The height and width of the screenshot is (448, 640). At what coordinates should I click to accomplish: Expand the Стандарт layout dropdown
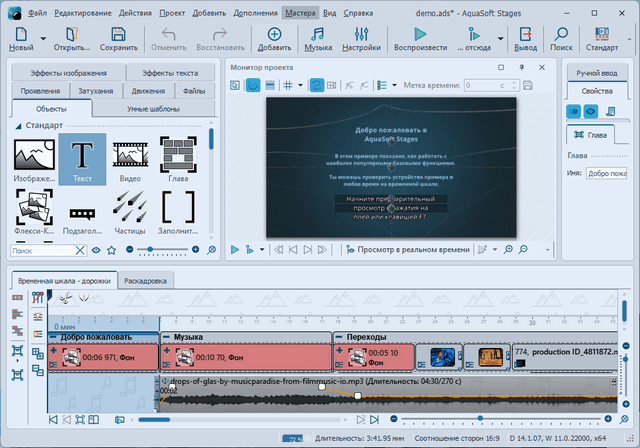[627, 47]
